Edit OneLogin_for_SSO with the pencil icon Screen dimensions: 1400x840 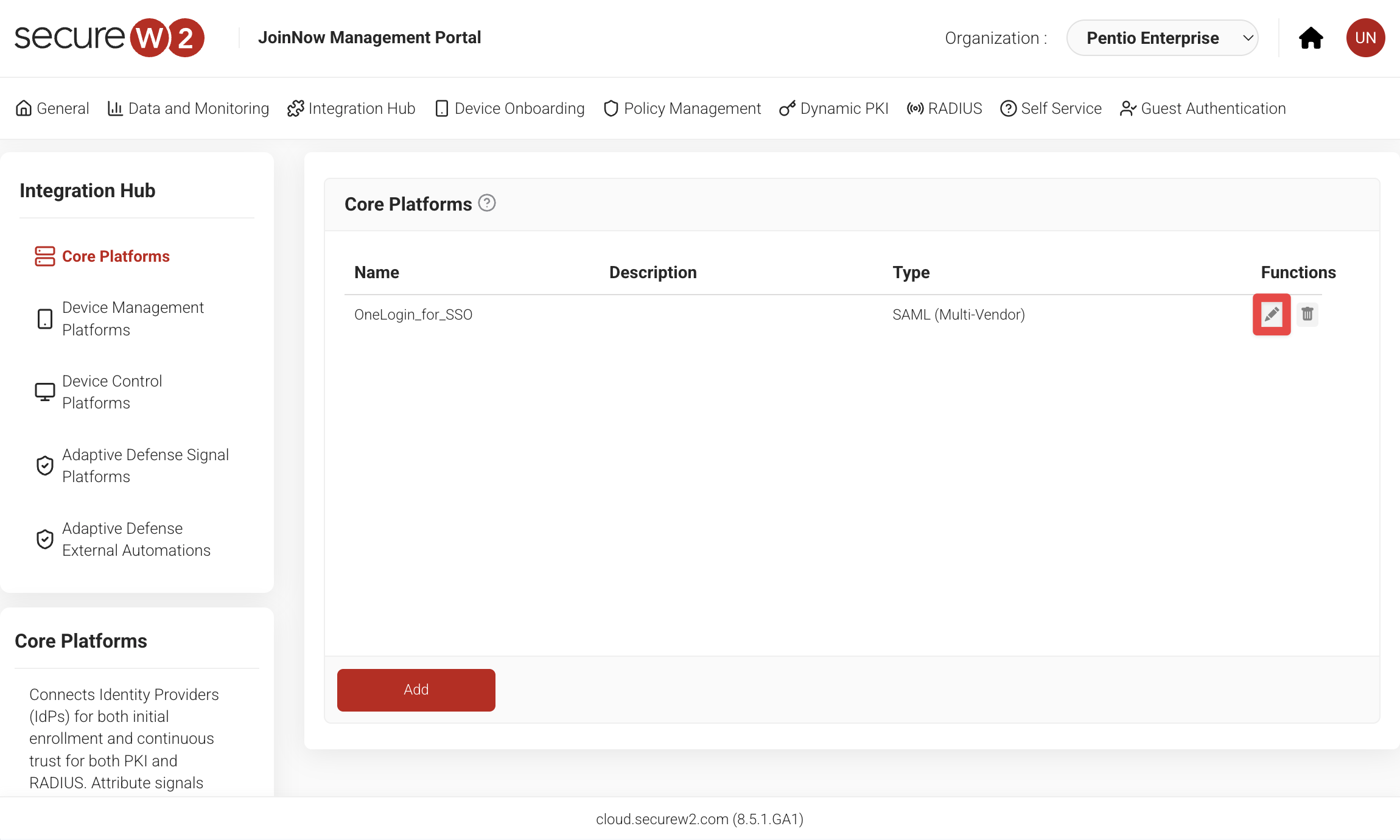point(1272,314)
